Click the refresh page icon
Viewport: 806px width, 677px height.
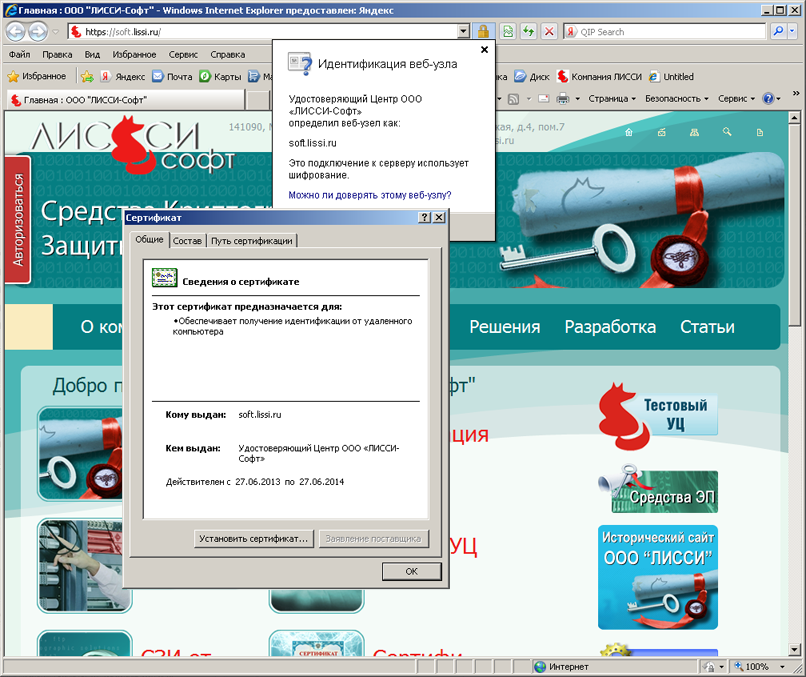tap(529, 32)
